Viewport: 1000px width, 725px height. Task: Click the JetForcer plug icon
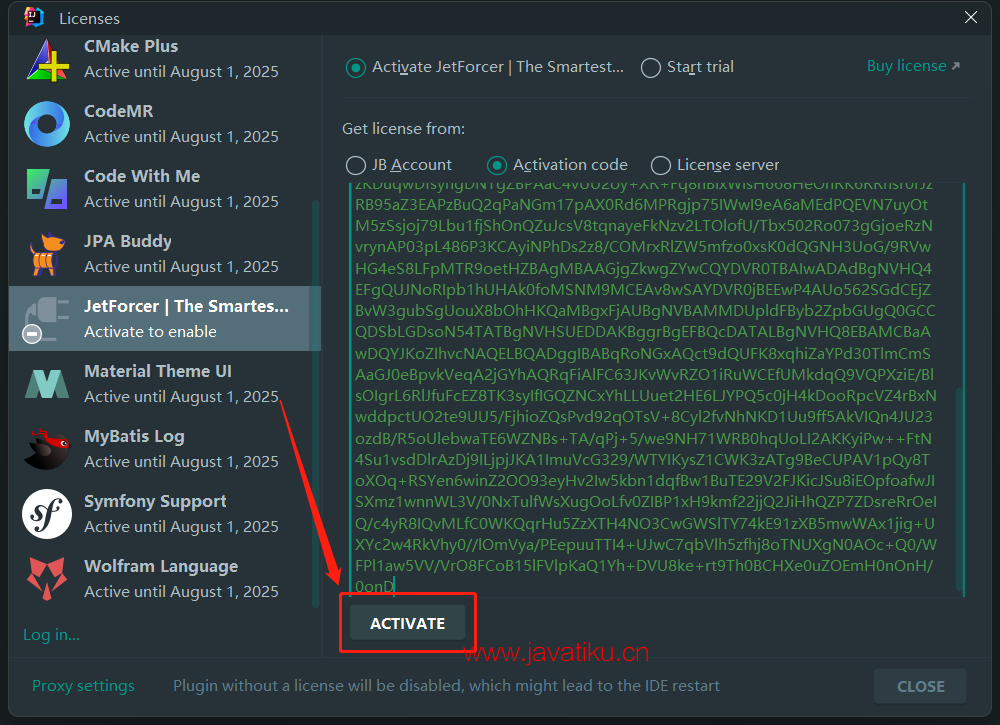pyautogui.click(x=45, y=319)
